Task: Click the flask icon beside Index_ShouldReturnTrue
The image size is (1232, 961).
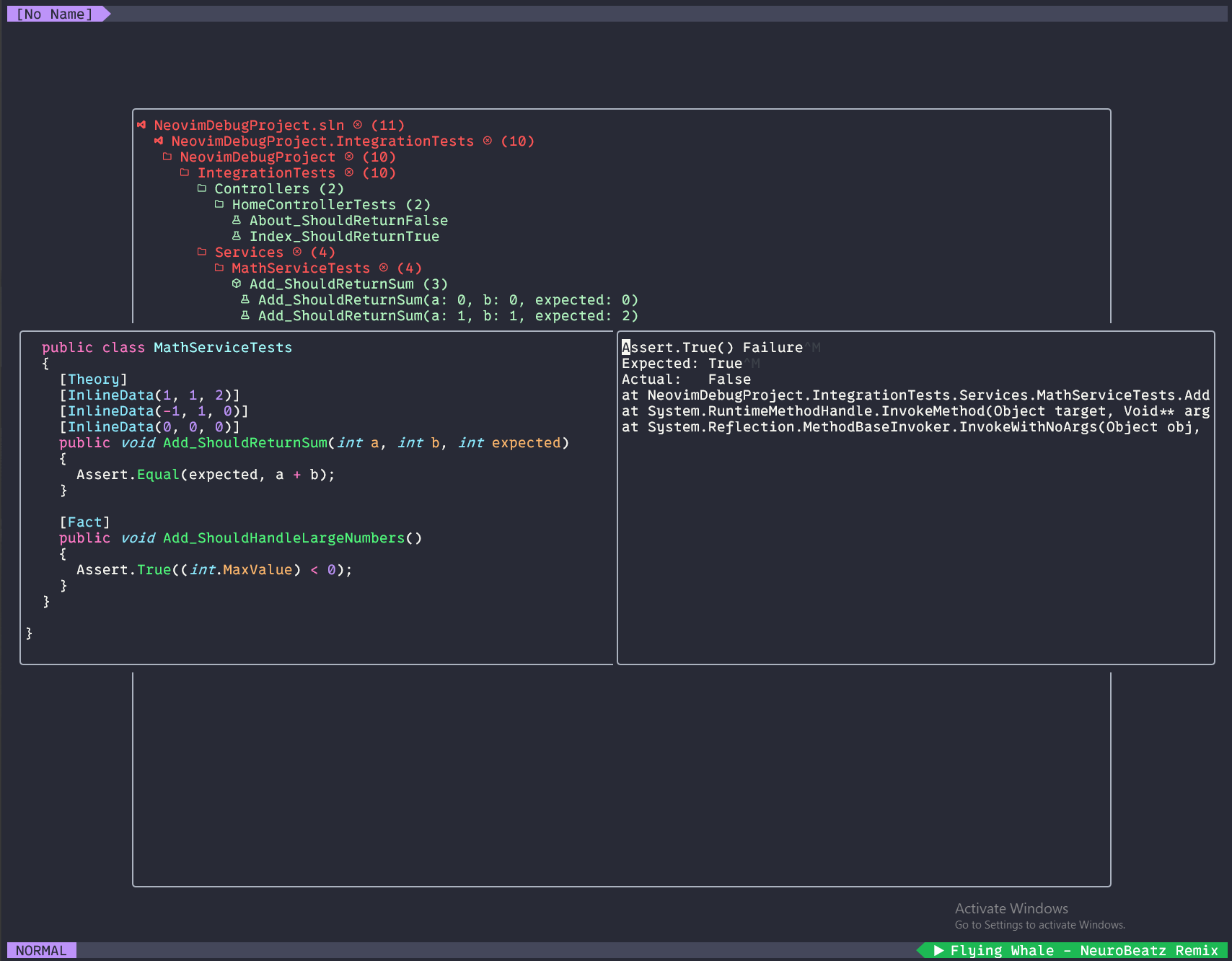Action: (237, 236)
